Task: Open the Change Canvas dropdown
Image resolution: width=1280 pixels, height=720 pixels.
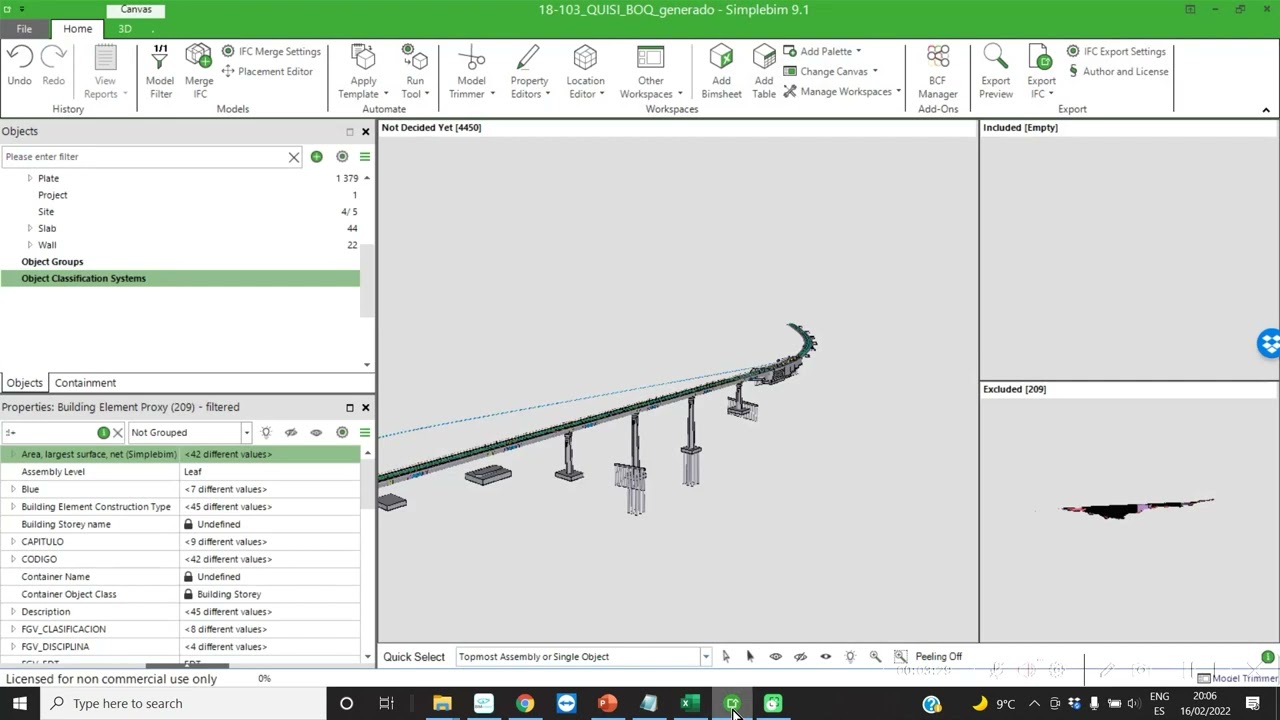Action: coord(830,71)
